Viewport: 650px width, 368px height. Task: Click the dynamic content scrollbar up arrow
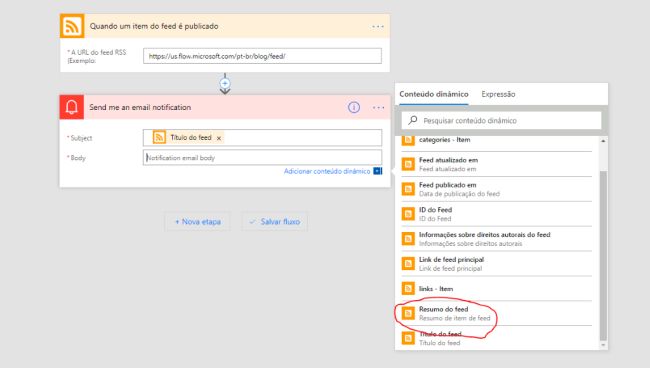pos(604,141)
